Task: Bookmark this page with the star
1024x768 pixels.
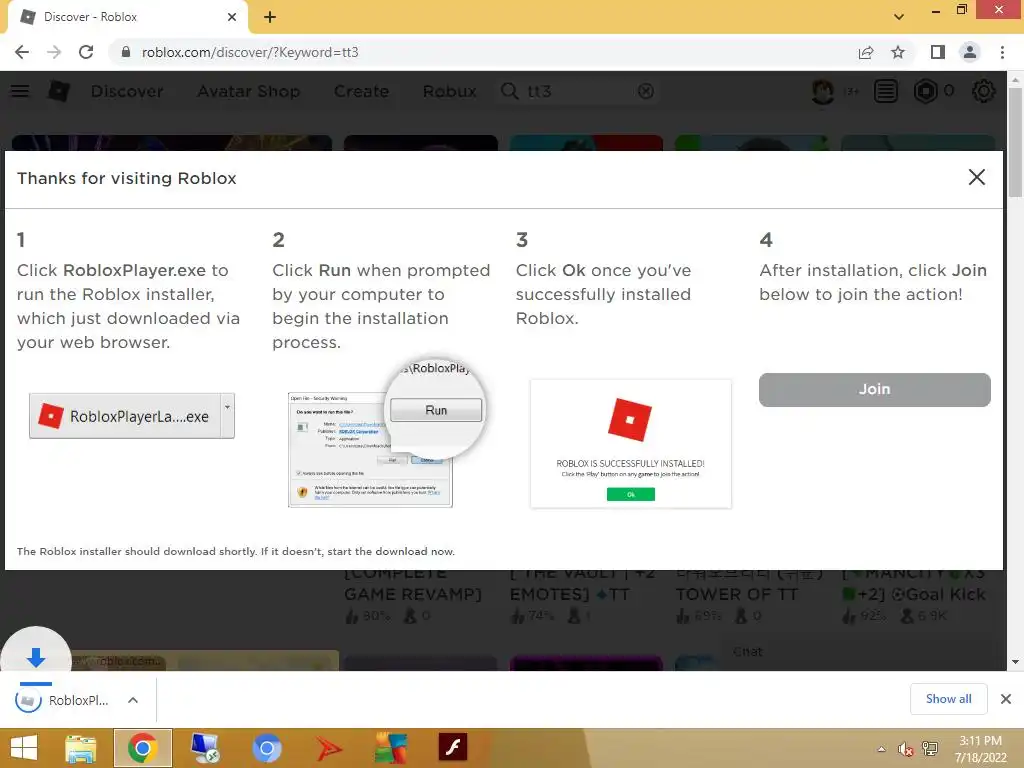Action: (898, 52)
